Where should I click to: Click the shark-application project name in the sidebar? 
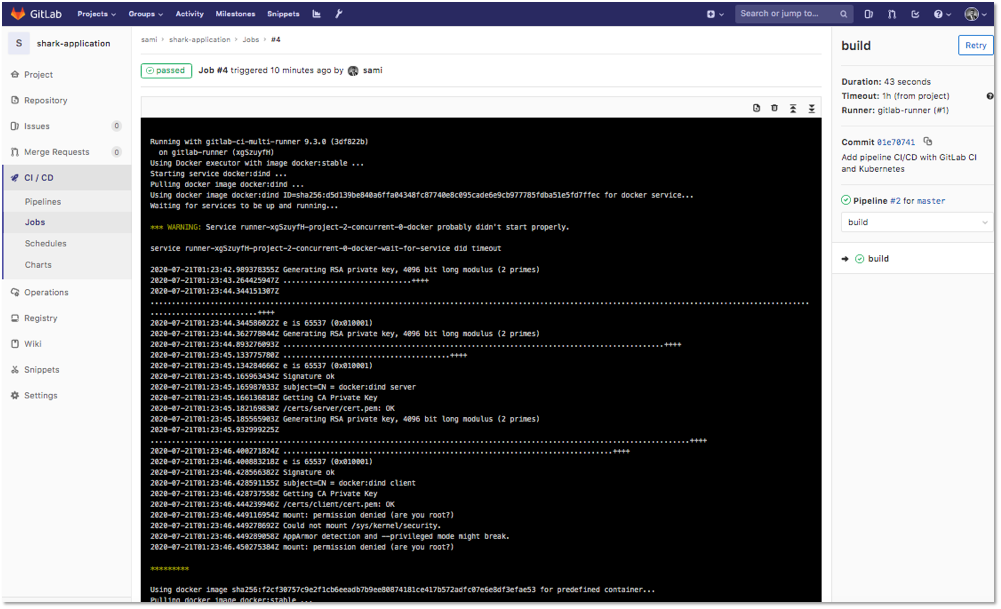[x=73, y=43]
